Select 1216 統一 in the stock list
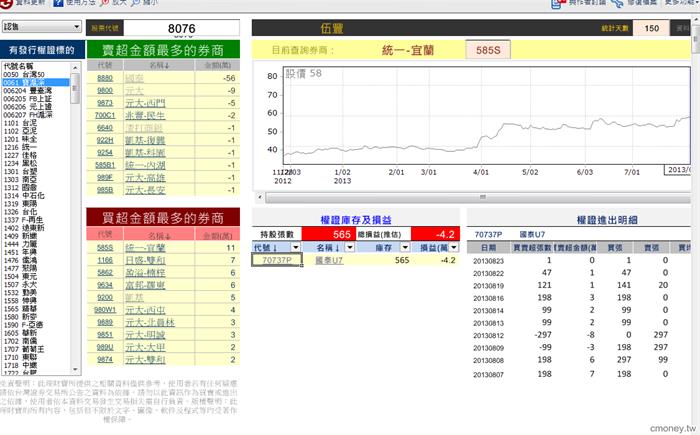The image size is (700, 435). (x=21, y=147)
